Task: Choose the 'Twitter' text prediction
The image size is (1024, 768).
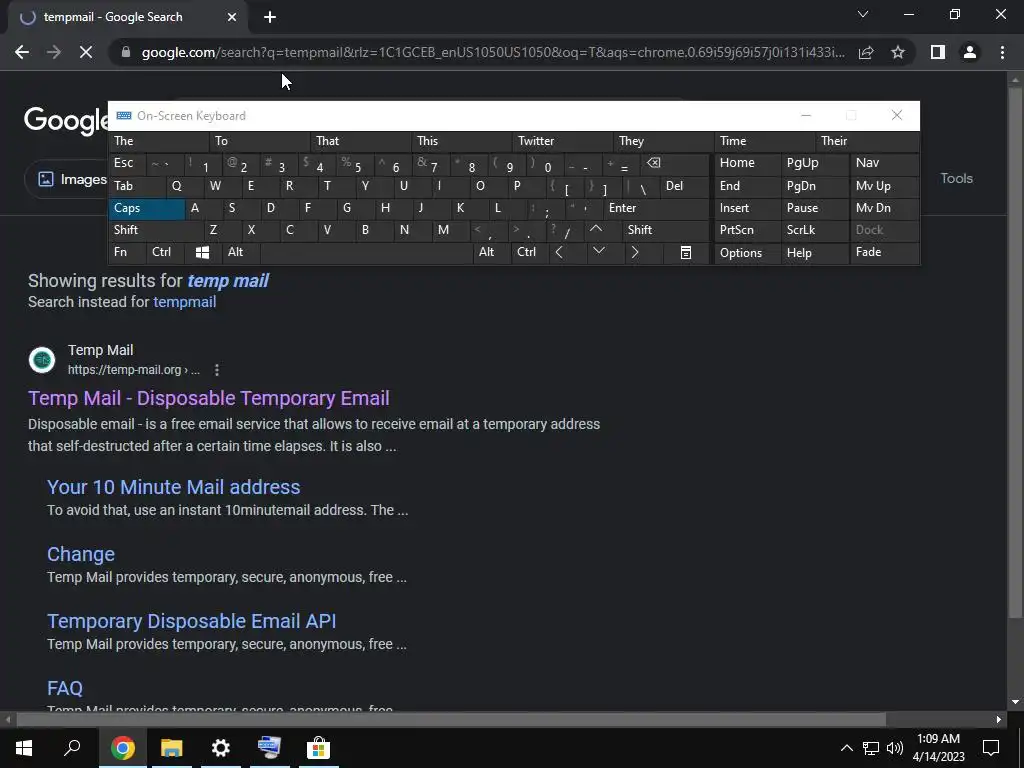Action: pos(563,141)
